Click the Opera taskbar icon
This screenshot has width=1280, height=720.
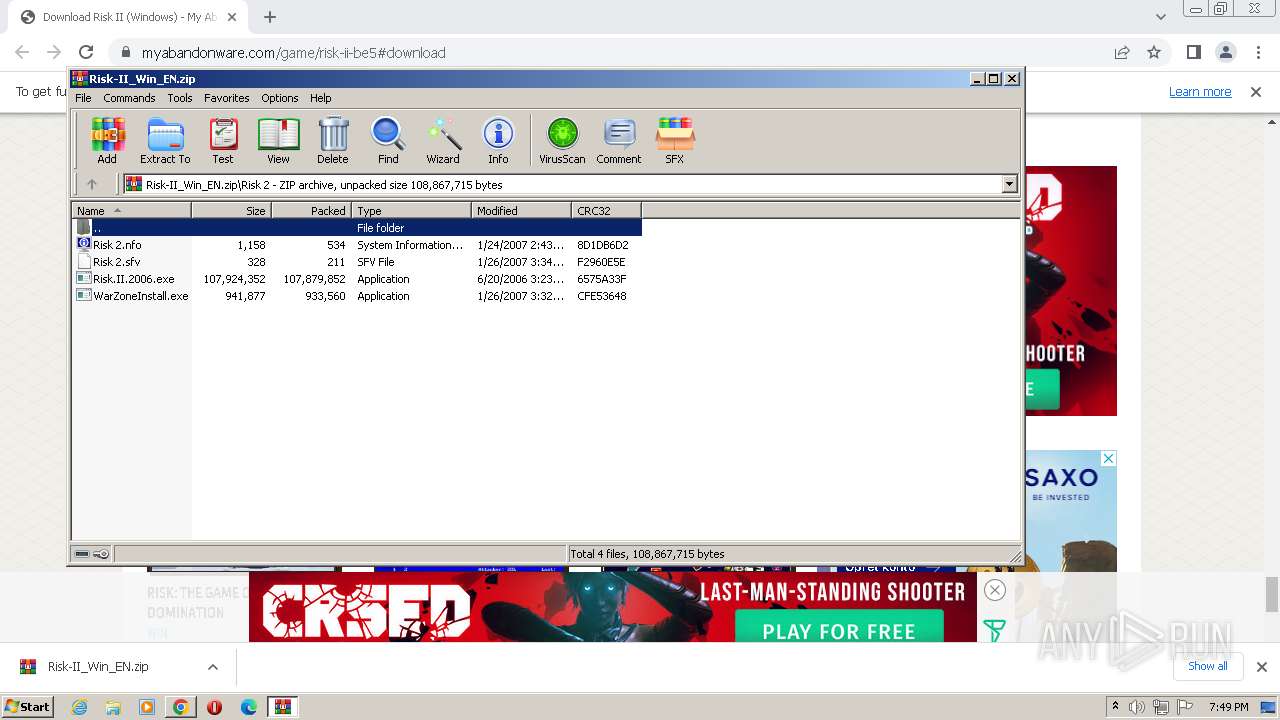[x=214, y=706]
